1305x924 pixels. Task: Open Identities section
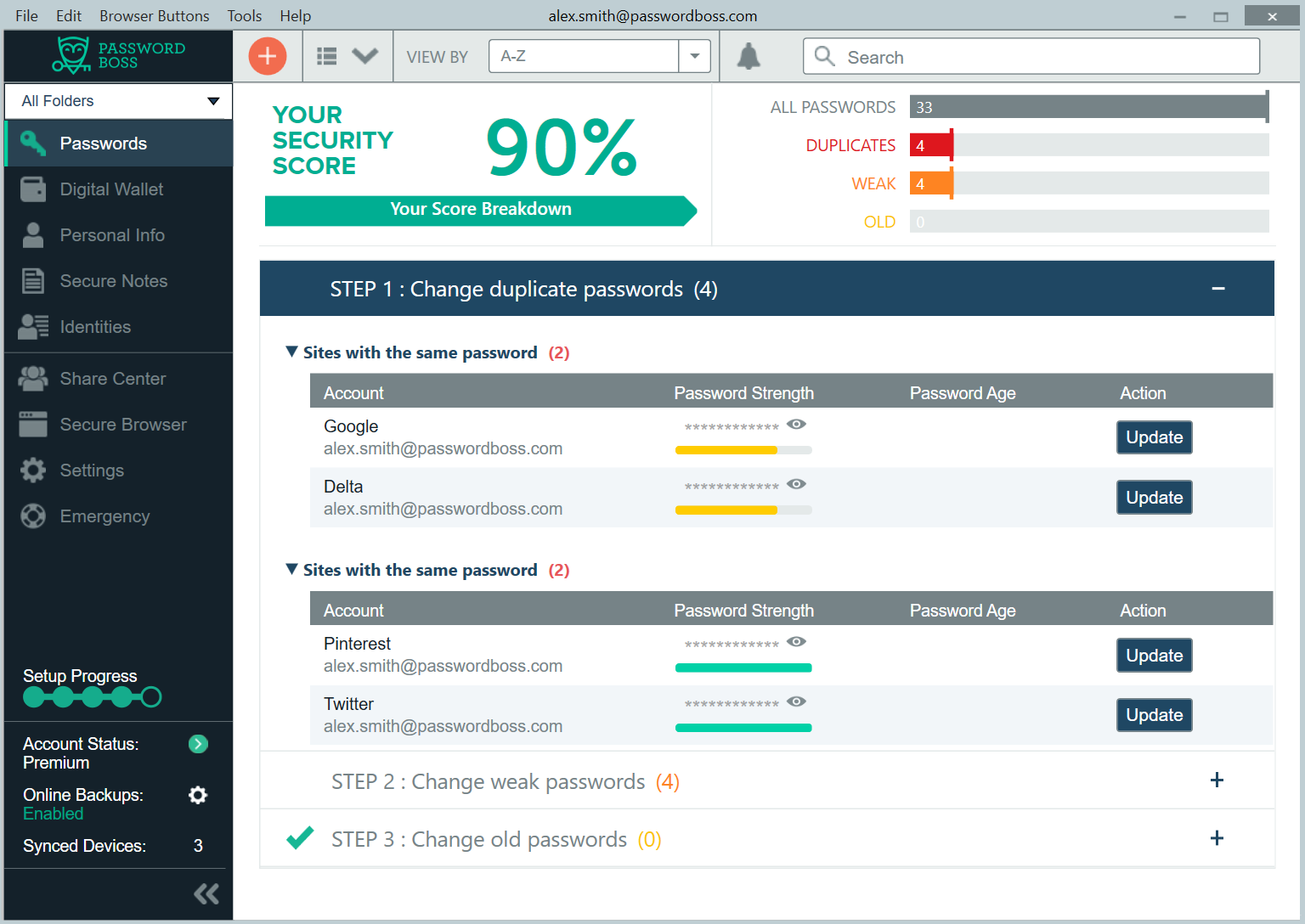pos(119,327)
